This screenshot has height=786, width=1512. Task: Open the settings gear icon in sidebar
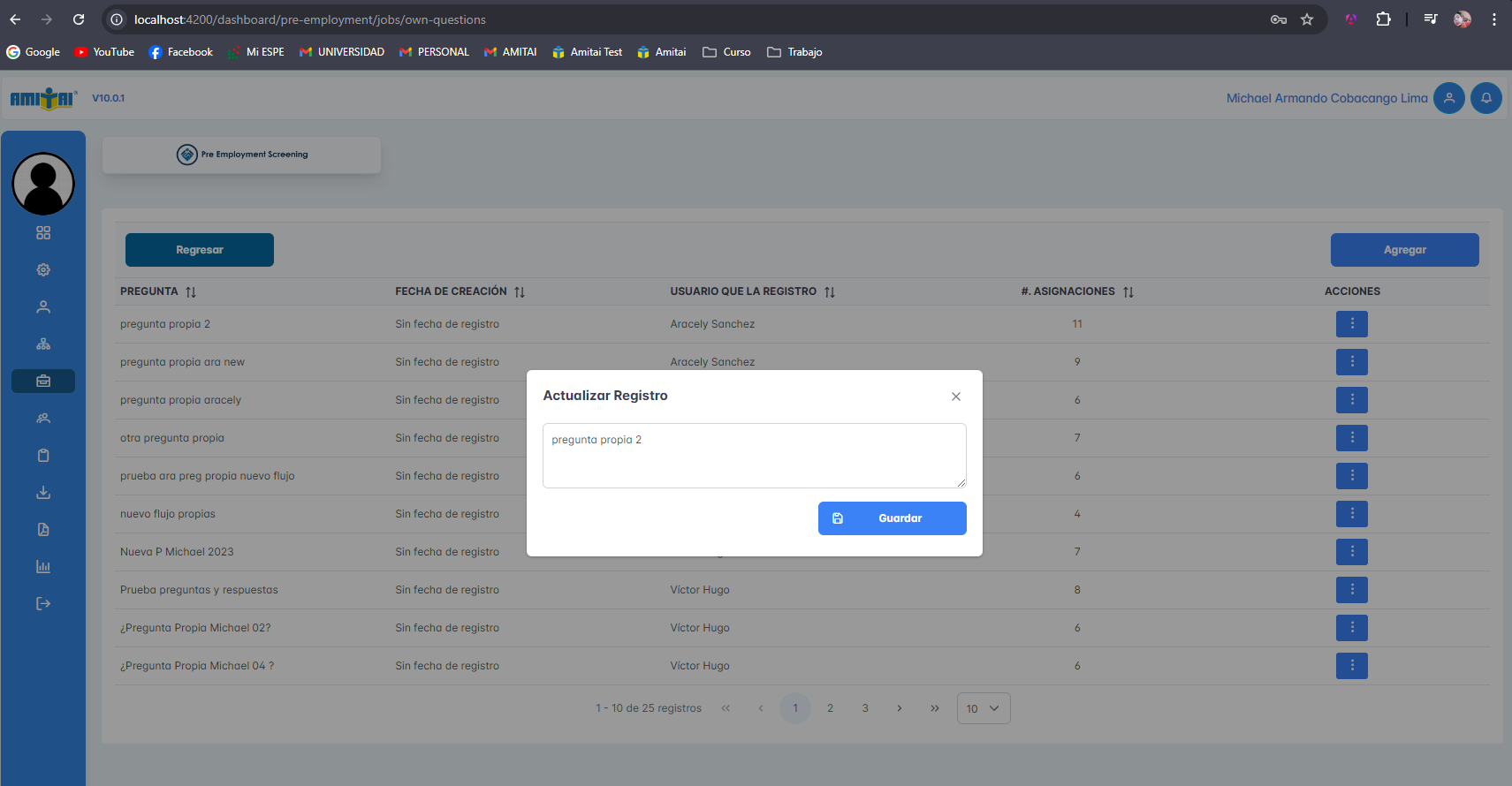click(x=43, y=270)
